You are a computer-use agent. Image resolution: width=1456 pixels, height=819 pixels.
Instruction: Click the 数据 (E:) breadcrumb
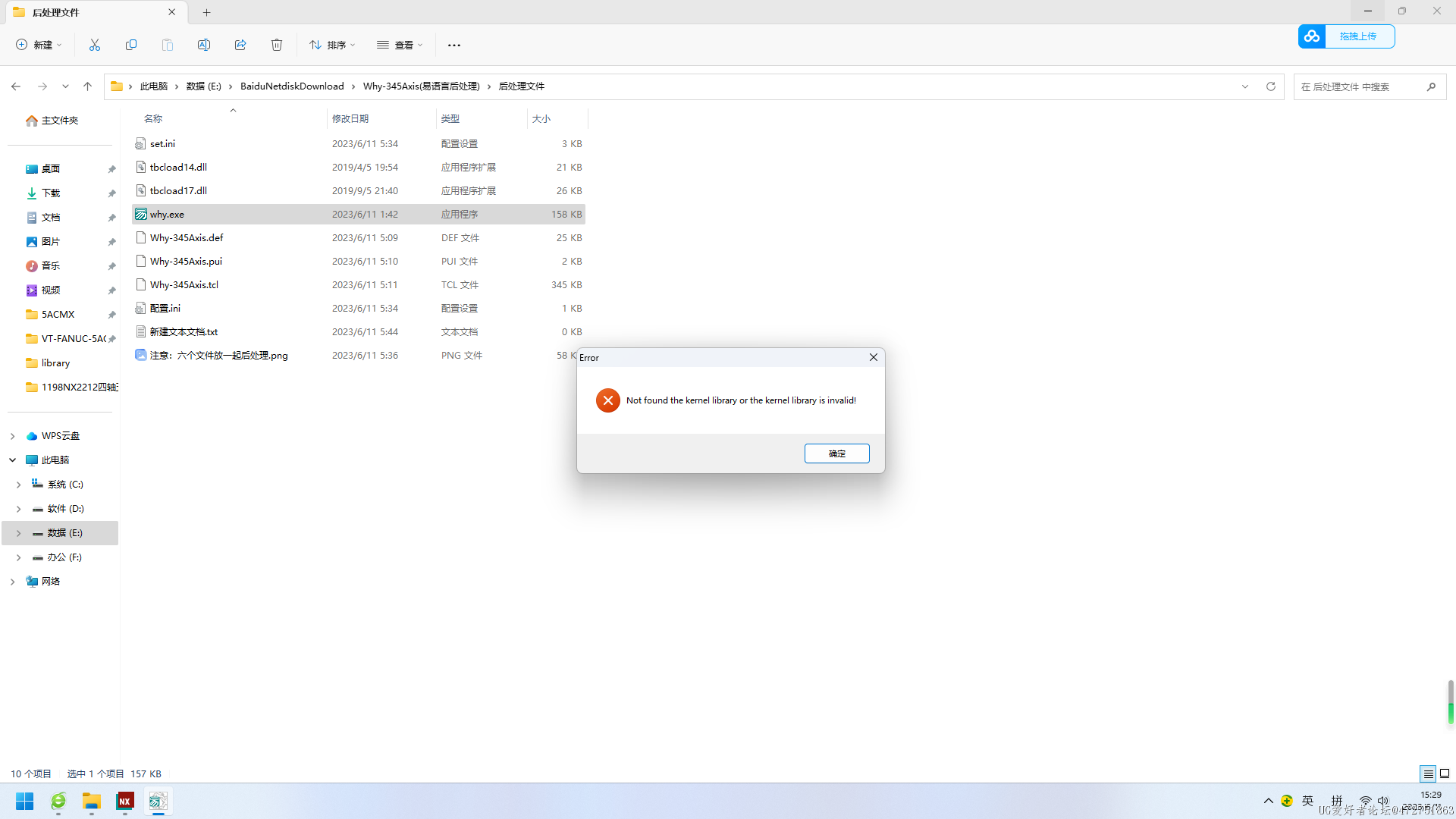[204, 86]
